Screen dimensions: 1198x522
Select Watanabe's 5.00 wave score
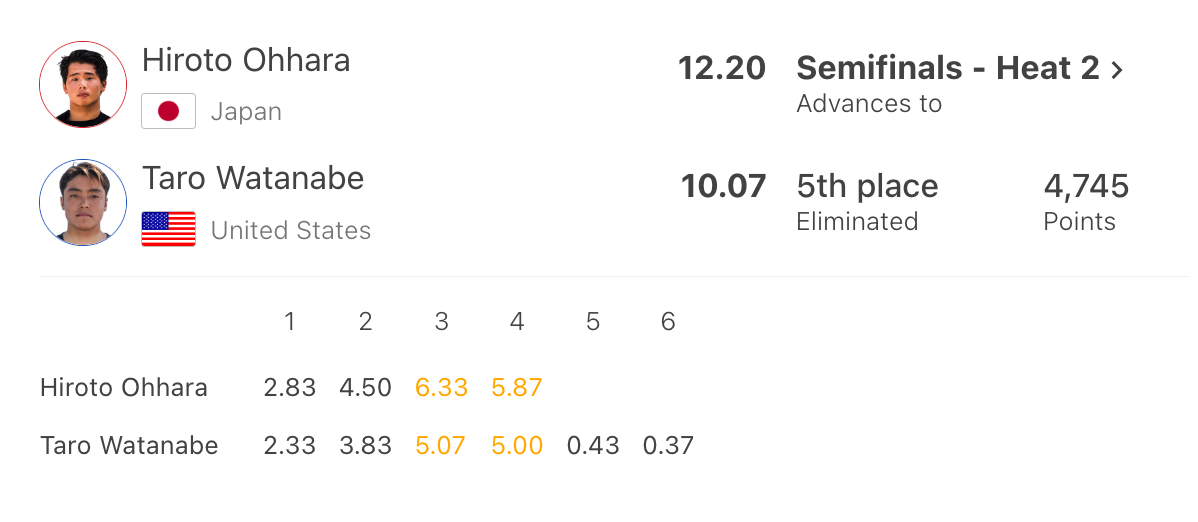tap(517, 446)
